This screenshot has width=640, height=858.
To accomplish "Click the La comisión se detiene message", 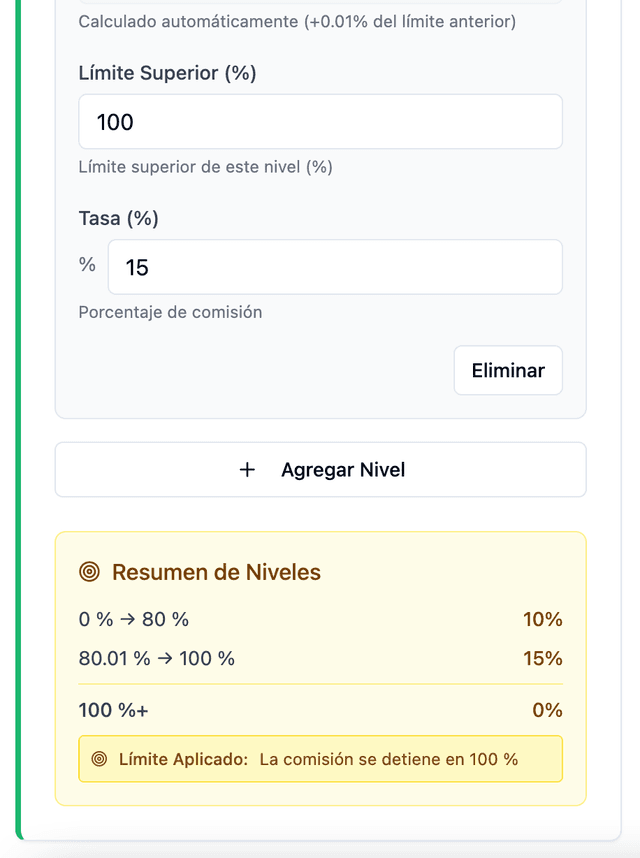I will (388, 759).
